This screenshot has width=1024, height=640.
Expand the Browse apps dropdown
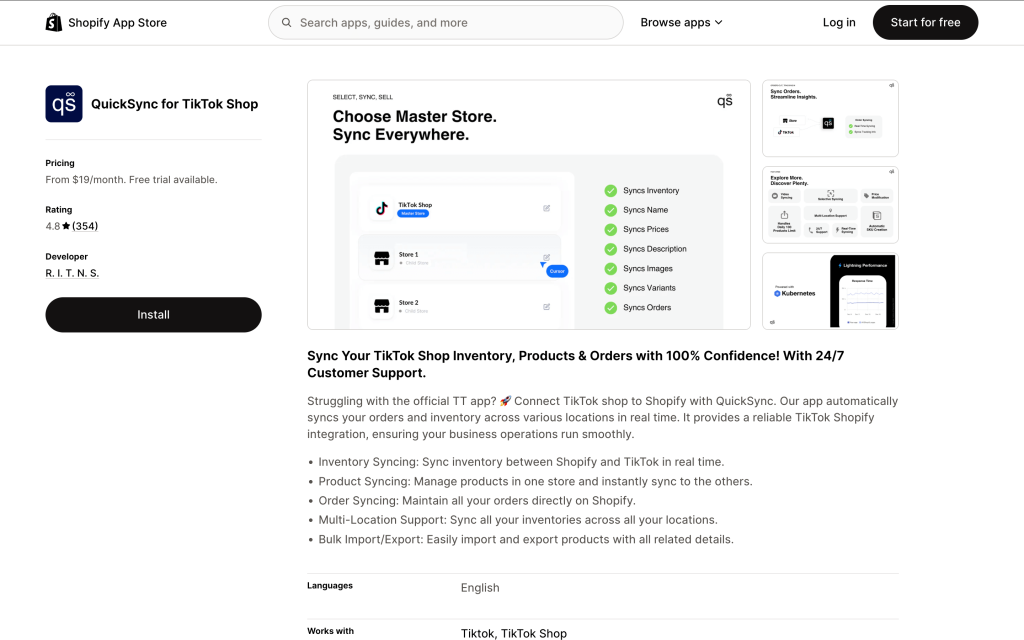(681, 22)
